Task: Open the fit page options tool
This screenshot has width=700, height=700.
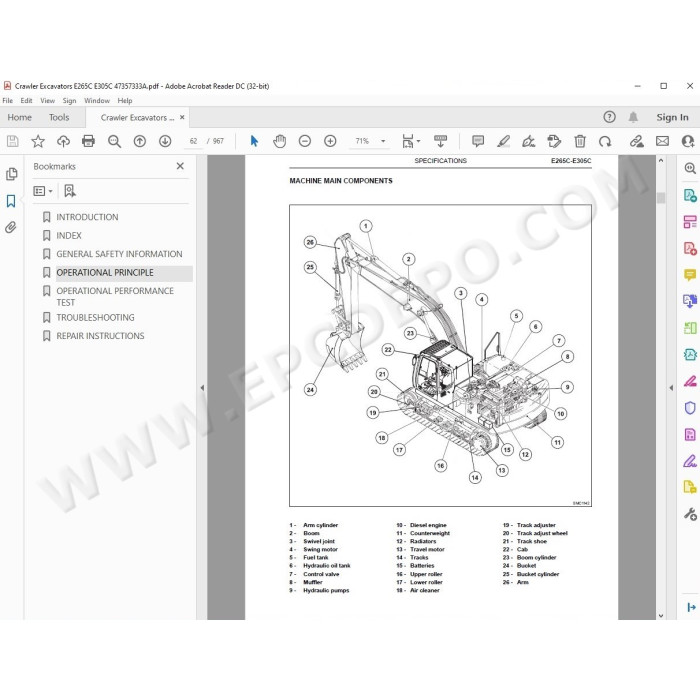Action: click(x=410, y=142)
